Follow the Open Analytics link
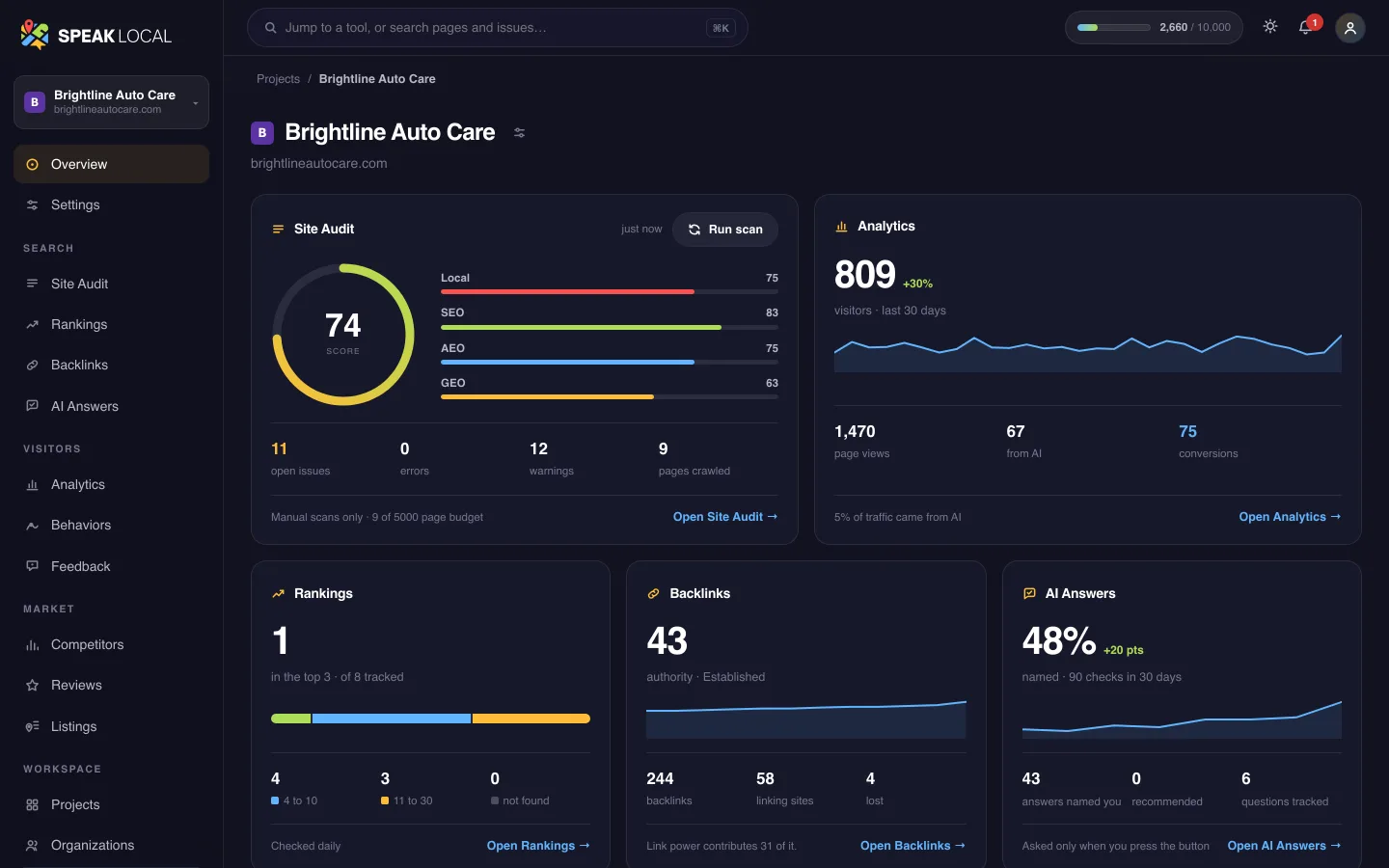The image size is (1389, 868). (x=1290, y=517)
